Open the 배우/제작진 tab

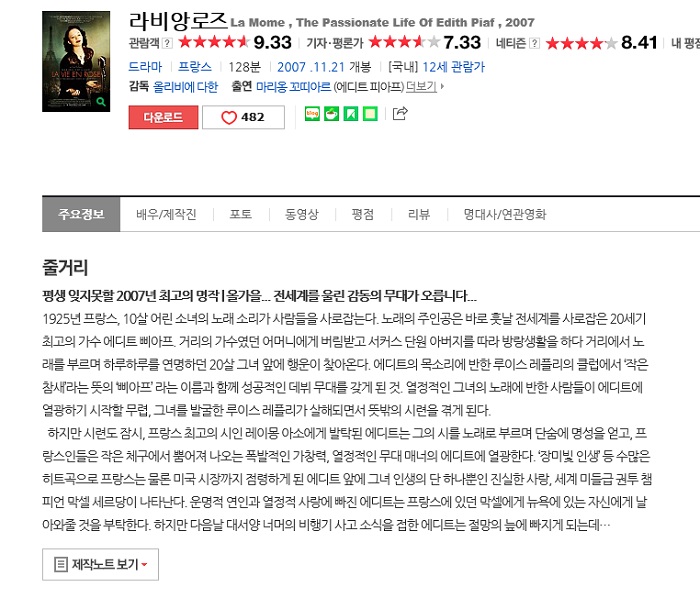pos(166,215)
